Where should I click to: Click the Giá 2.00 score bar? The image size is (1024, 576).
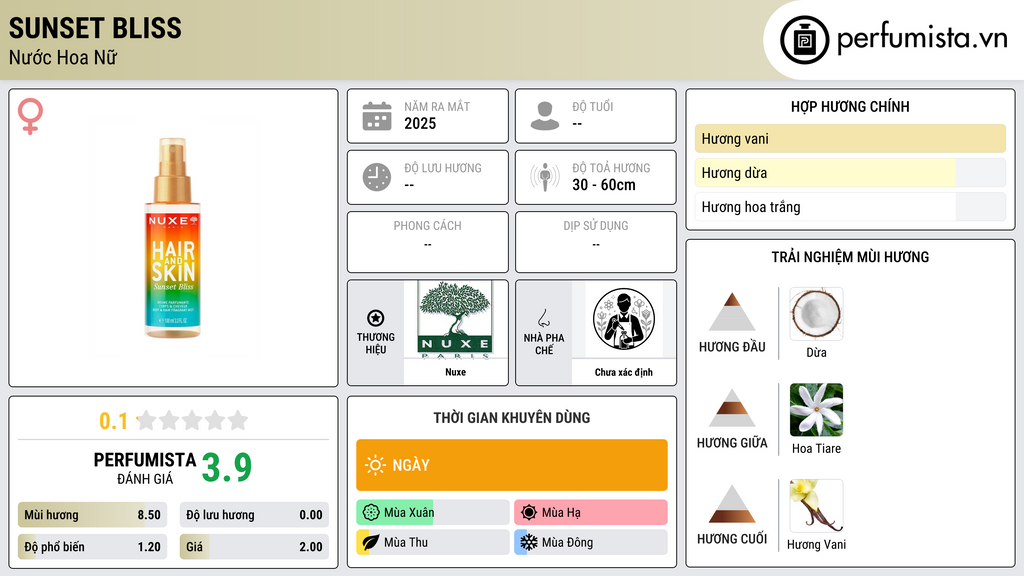[x=254, y=547]
